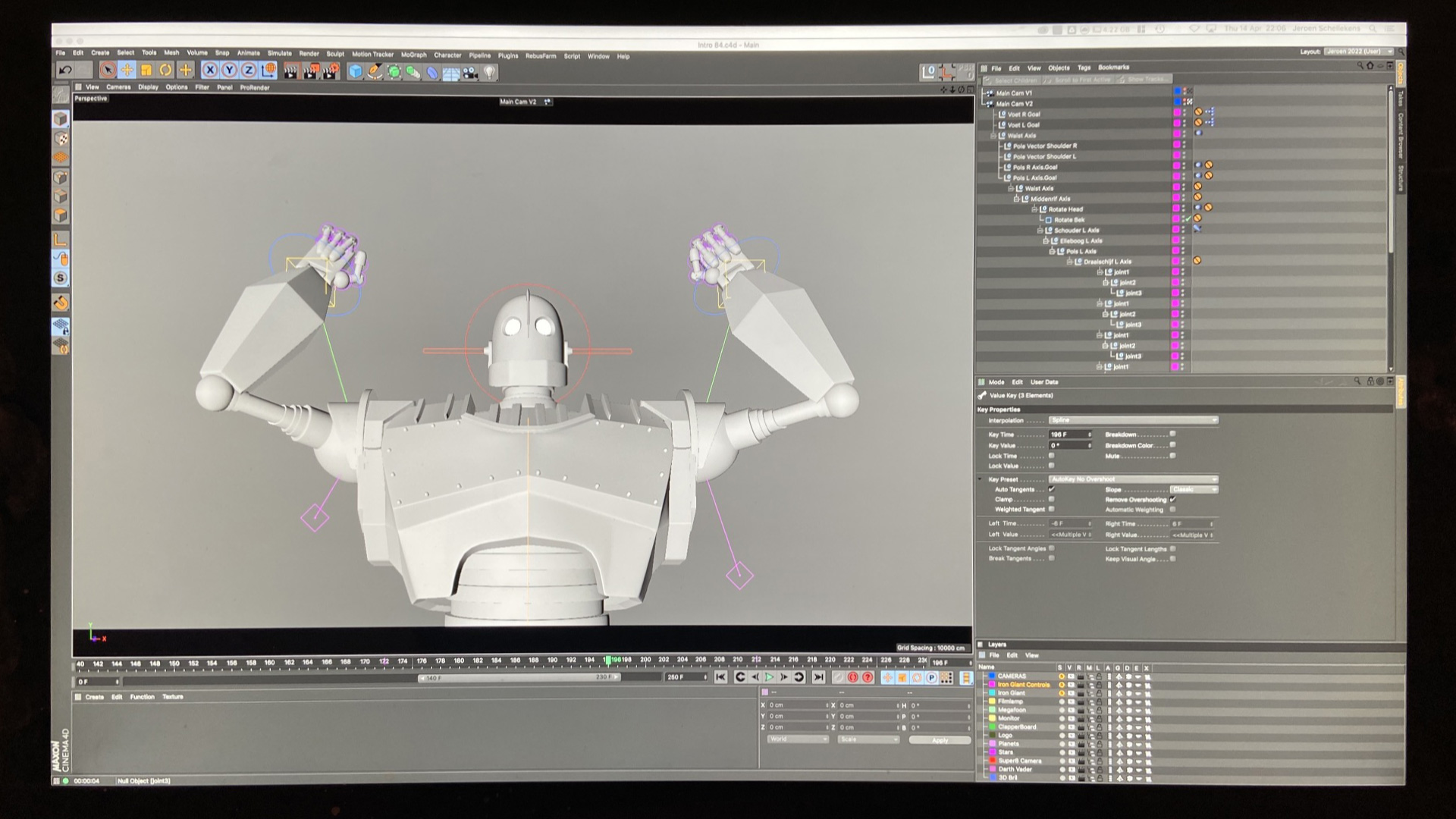Open the MoGraph menu

[413, 55]
